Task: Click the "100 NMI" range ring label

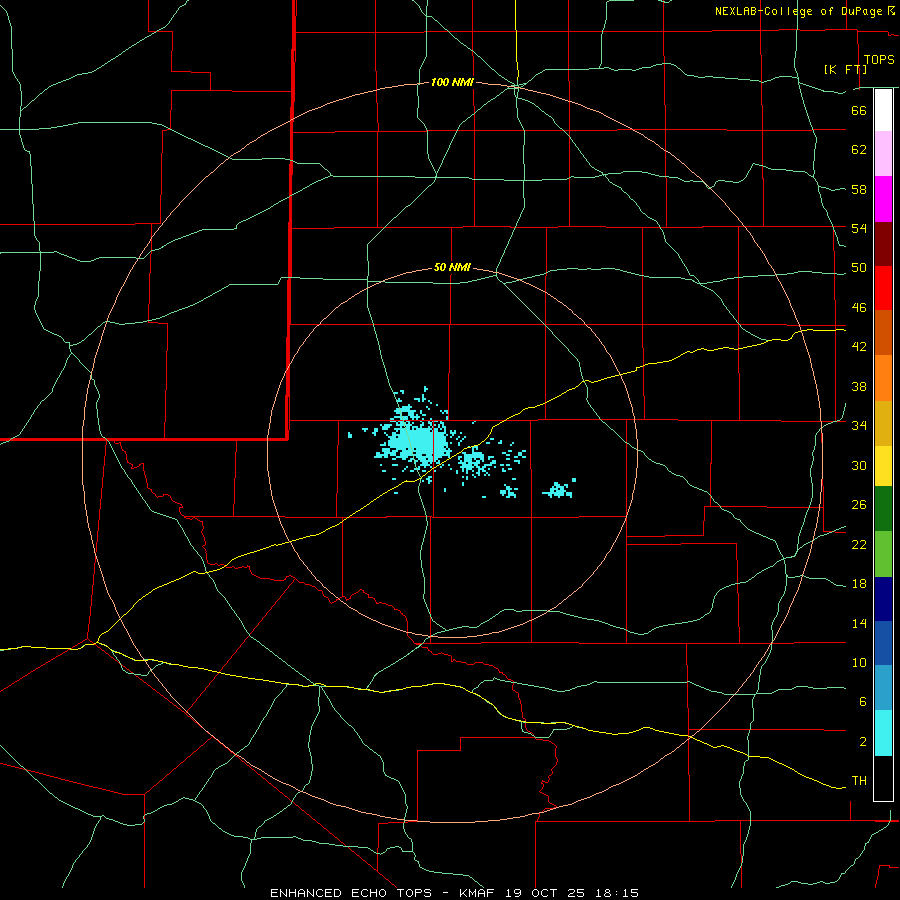Action: pos(452,83)
